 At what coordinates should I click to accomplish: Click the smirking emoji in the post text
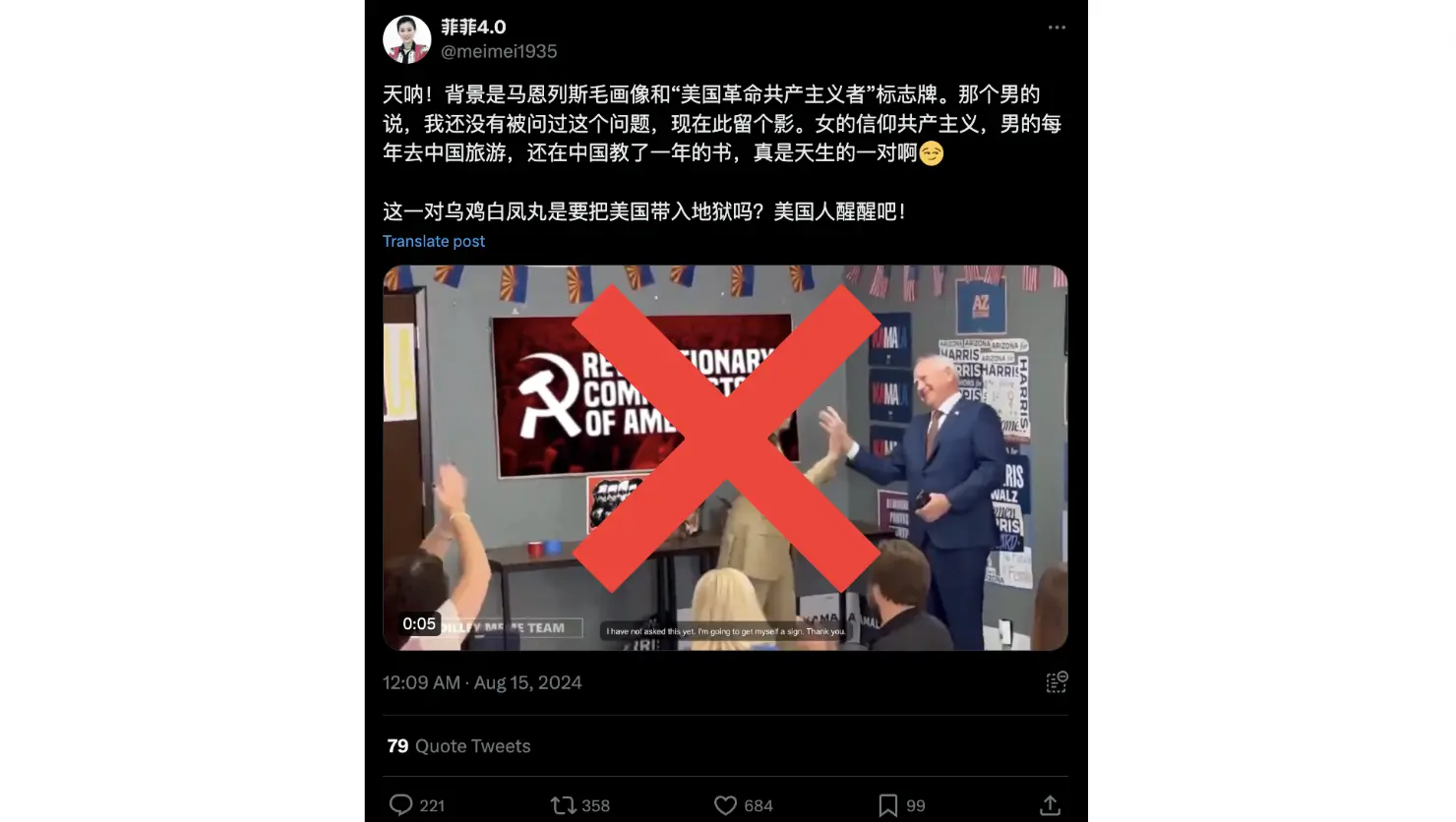coord(931,153)
